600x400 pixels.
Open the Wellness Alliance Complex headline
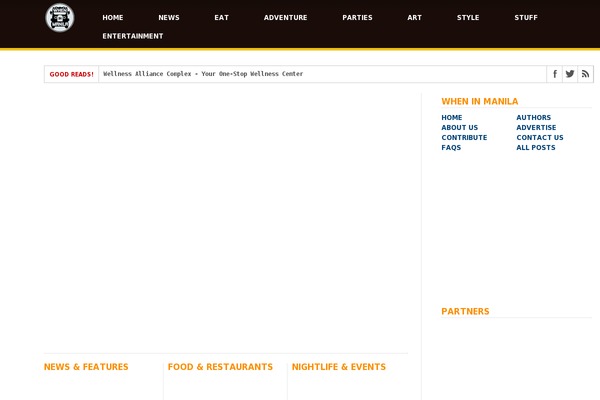click(203, 74)
